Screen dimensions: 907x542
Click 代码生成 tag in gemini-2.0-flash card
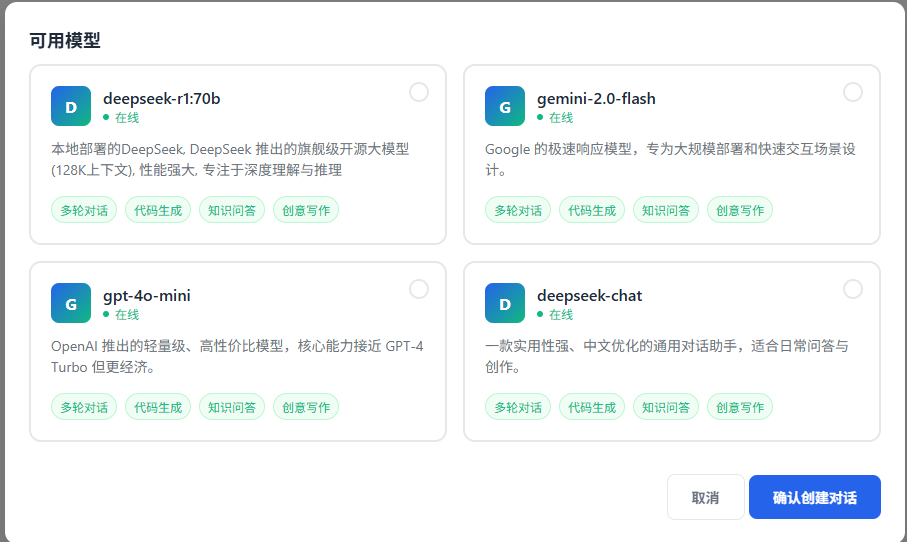[x=592, y=210]
